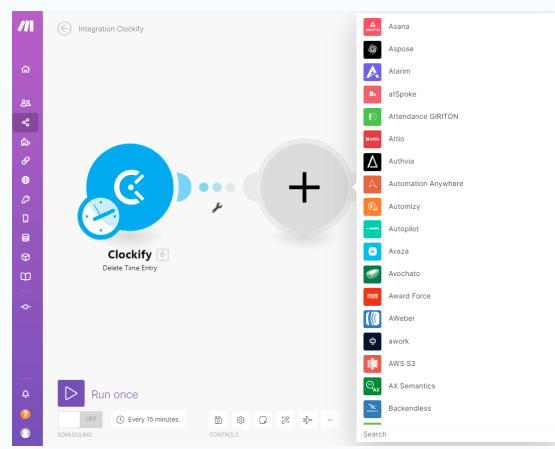Choose Backendless in the app list
The width and height of the screenshot is (555, 449).
pos(457,409)
